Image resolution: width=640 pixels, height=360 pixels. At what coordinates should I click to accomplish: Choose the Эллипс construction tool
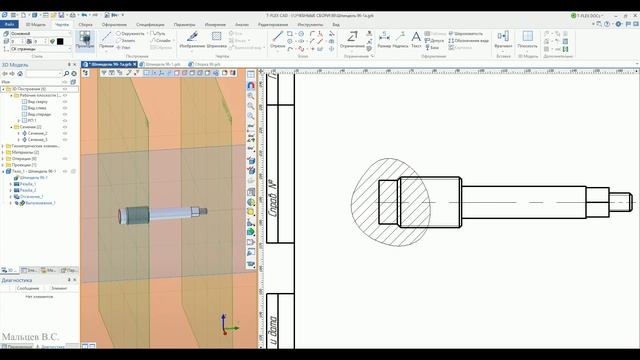[x=126, y=40]
